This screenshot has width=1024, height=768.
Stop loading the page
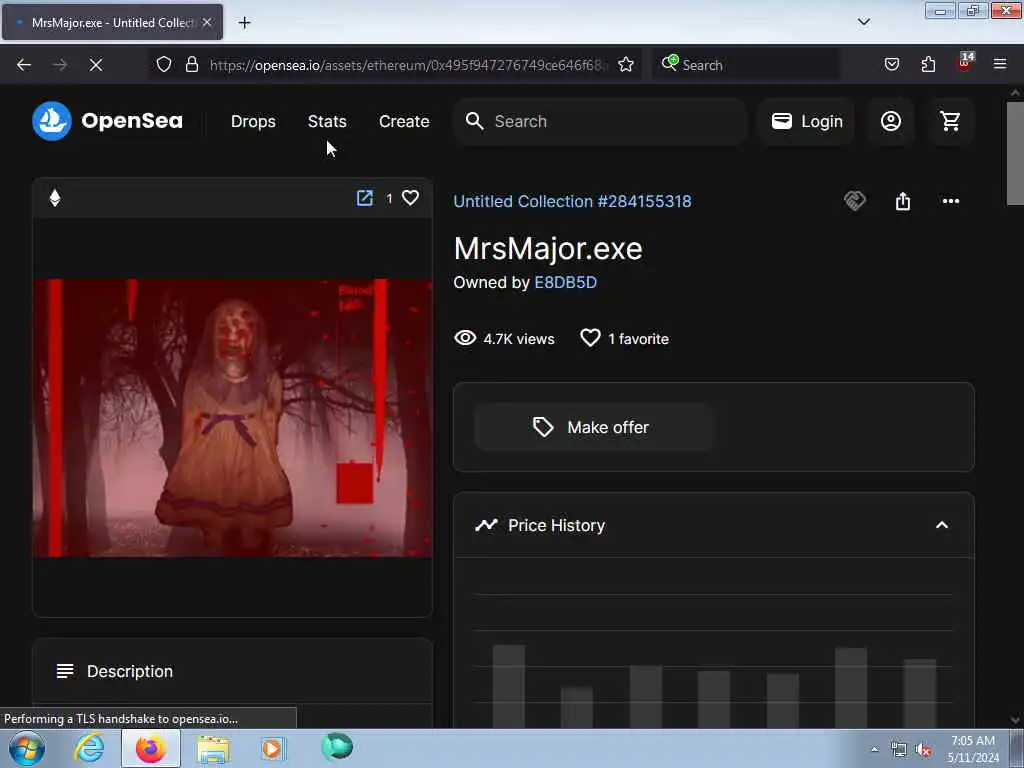click(96, 65)
